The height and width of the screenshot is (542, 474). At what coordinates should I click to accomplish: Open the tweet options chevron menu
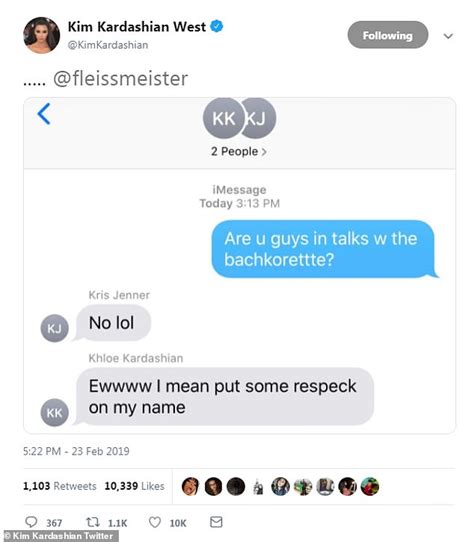click(448, 36)
